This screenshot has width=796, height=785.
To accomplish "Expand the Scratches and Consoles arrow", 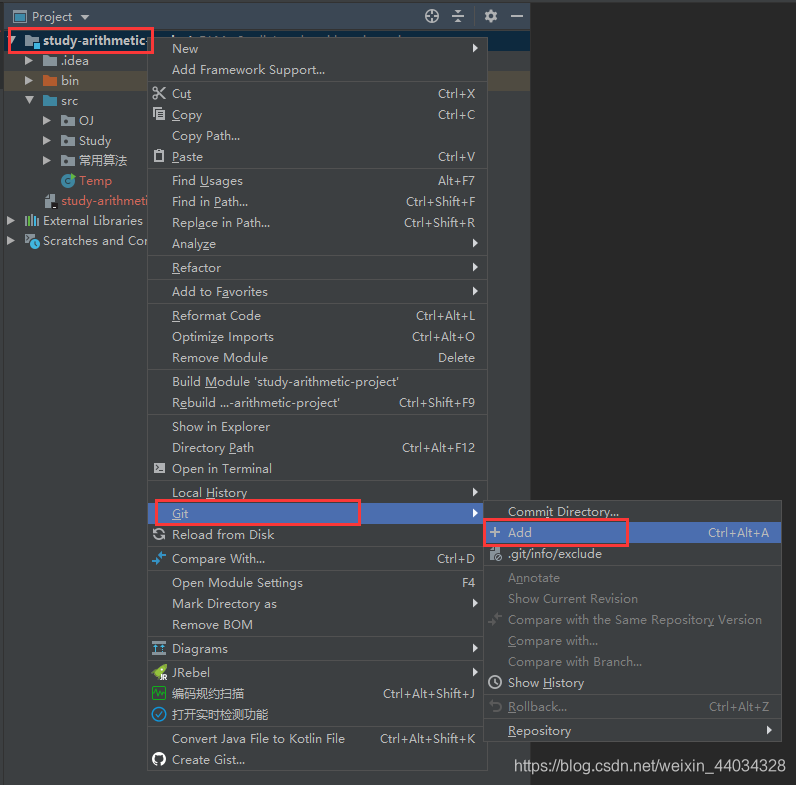I will (x=11, y=240).
